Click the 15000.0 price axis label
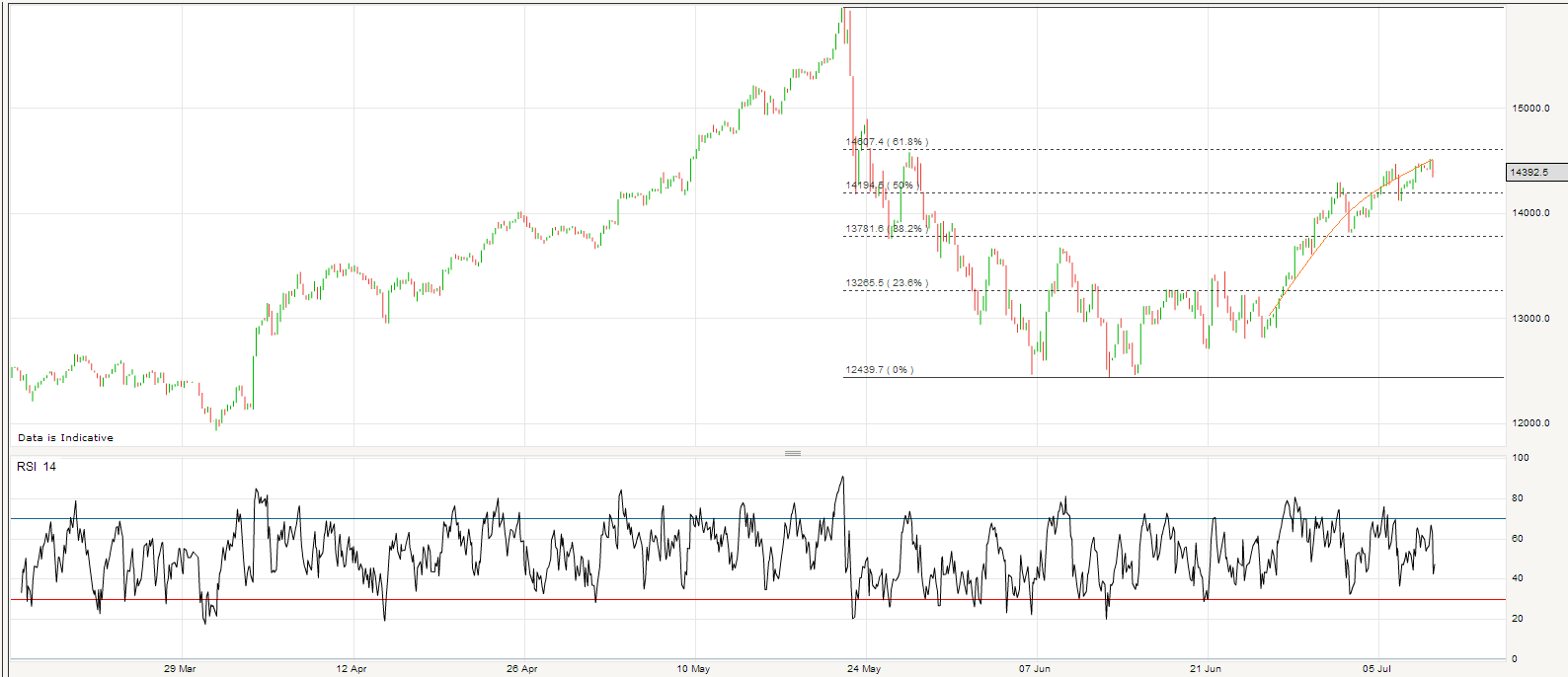The image size is (1568, 677). click(1530, 109)
